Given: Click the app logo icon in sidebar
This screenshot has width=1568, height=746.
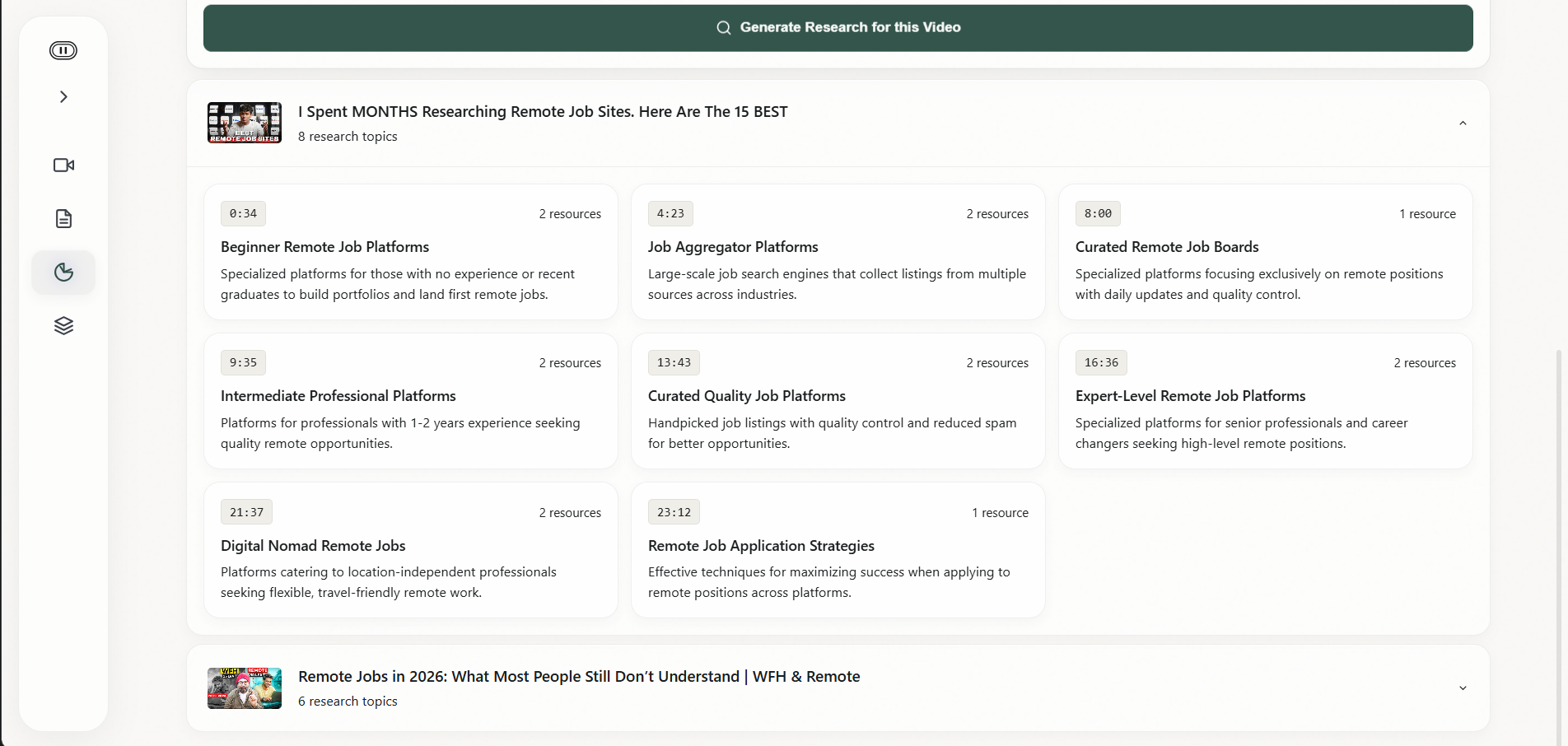Looking at the screenshot, I should point(63,51).
